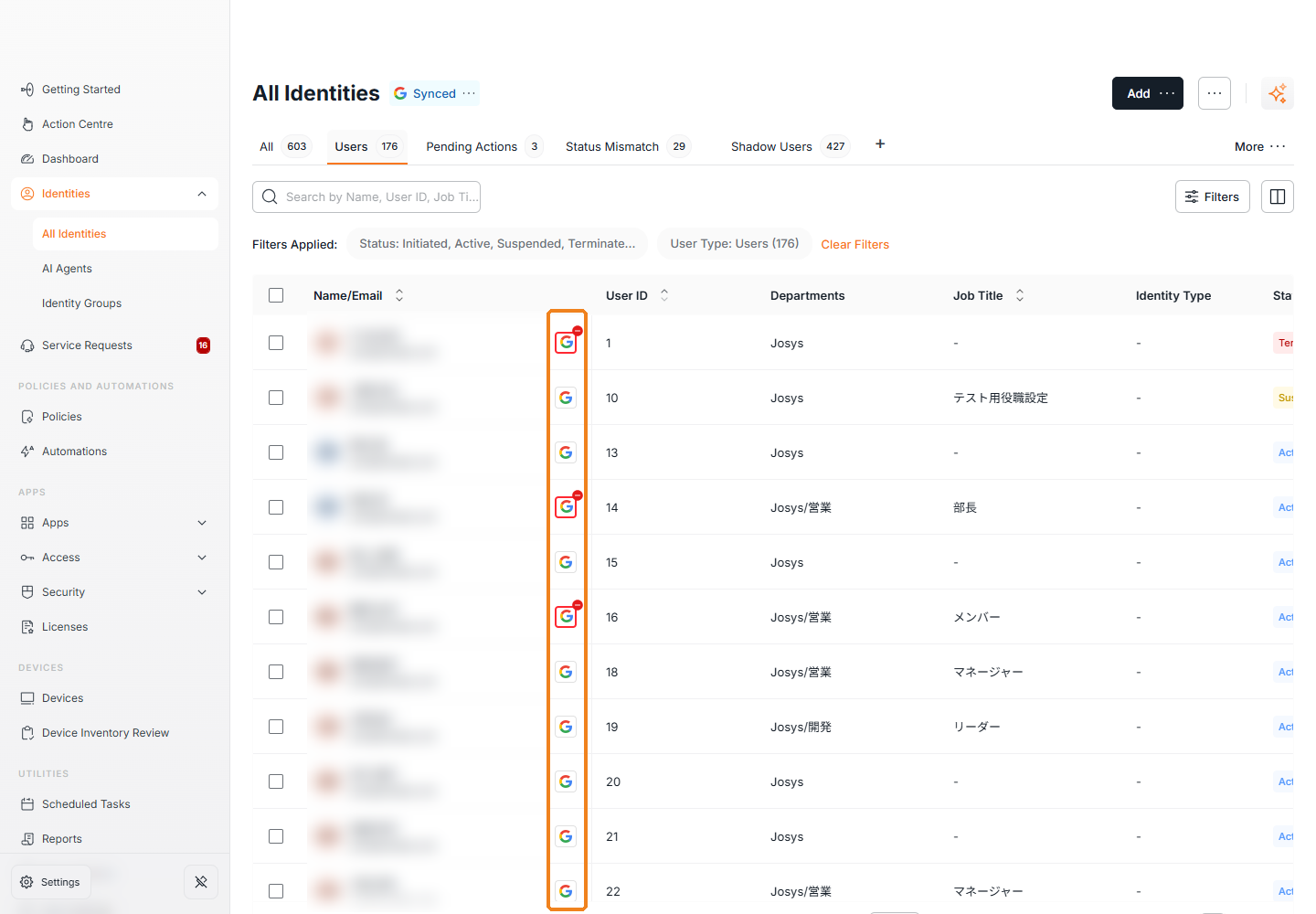
Task: Expand the Apps sidebar section
Action: click(202, 523)
